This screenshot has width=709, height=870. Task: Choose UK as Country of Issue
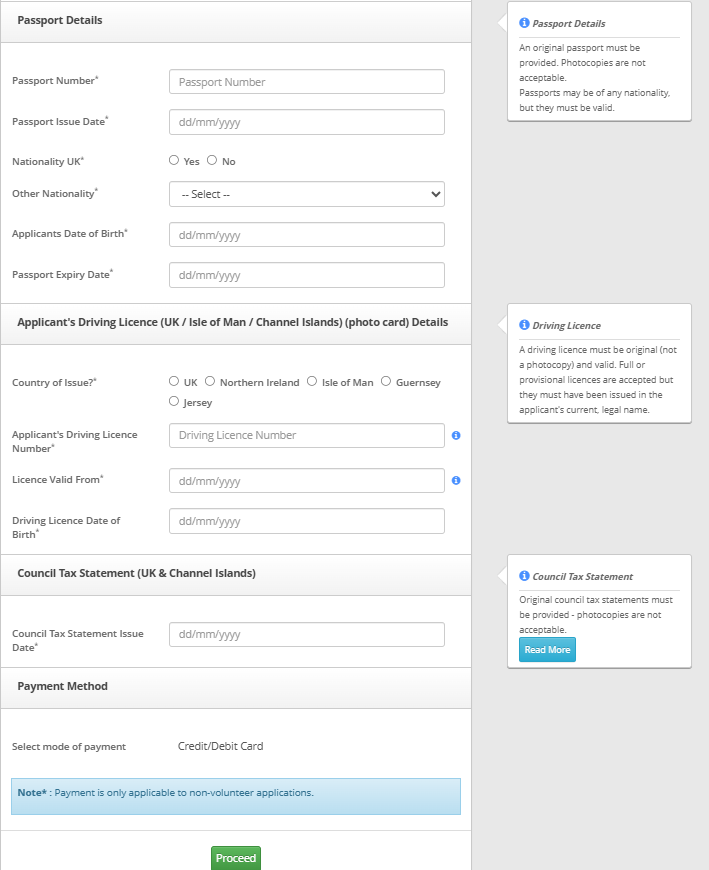coord(174,381)
